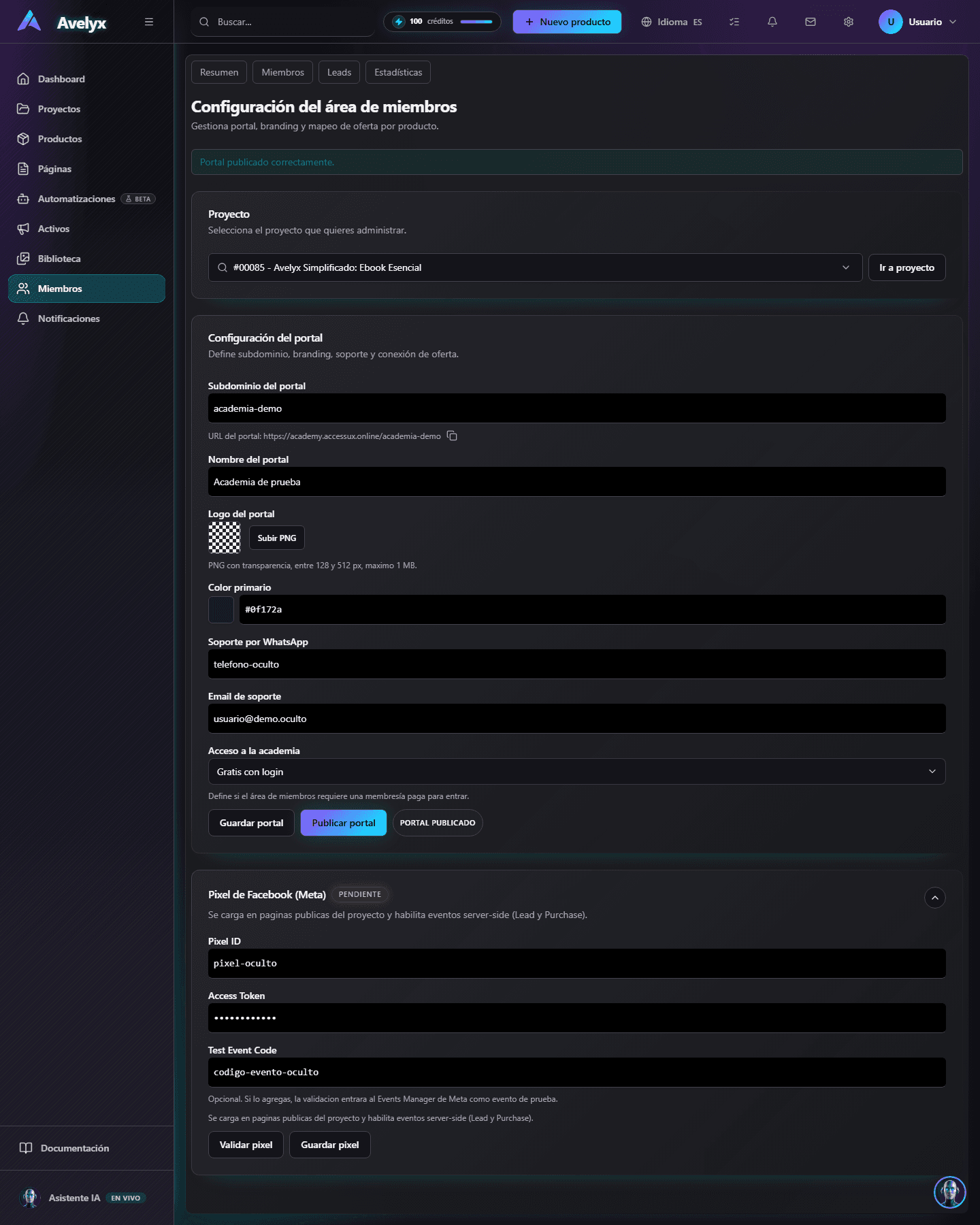Click the Email de soporte field
980x1225 pixels.
[x=576, y=719]
